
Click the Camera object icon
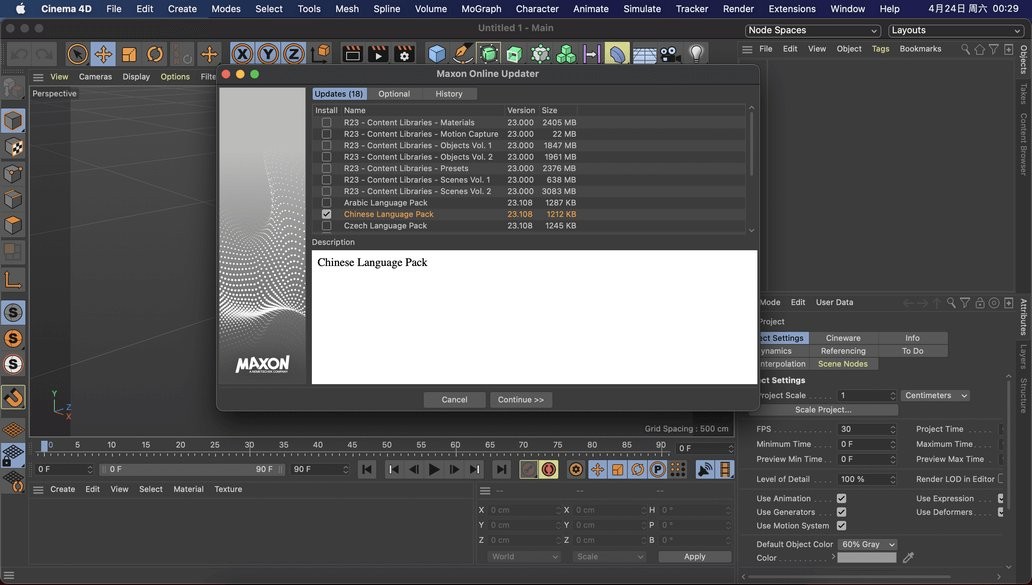click(670, 54)
